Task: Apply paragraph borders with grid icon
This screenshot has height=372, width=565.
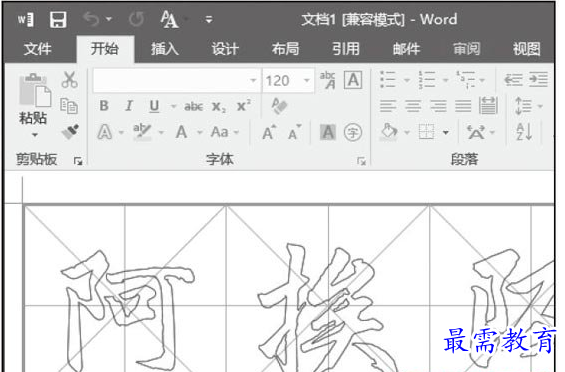Action: pyautogui.click(x=426, y=132)
